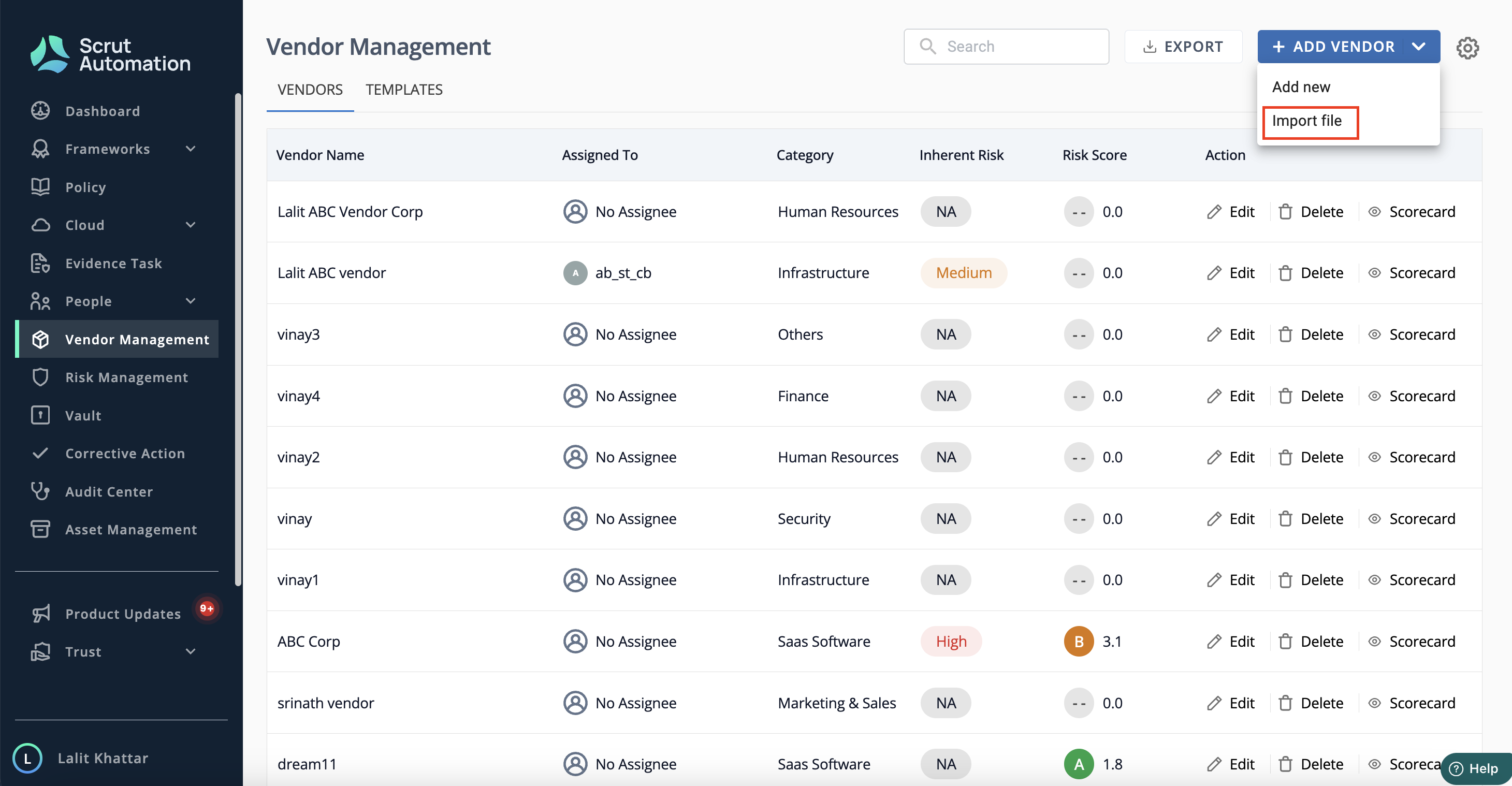Click the Corrective Action checkmark icon
The image size is (1512, 786).
coord(40,453)
